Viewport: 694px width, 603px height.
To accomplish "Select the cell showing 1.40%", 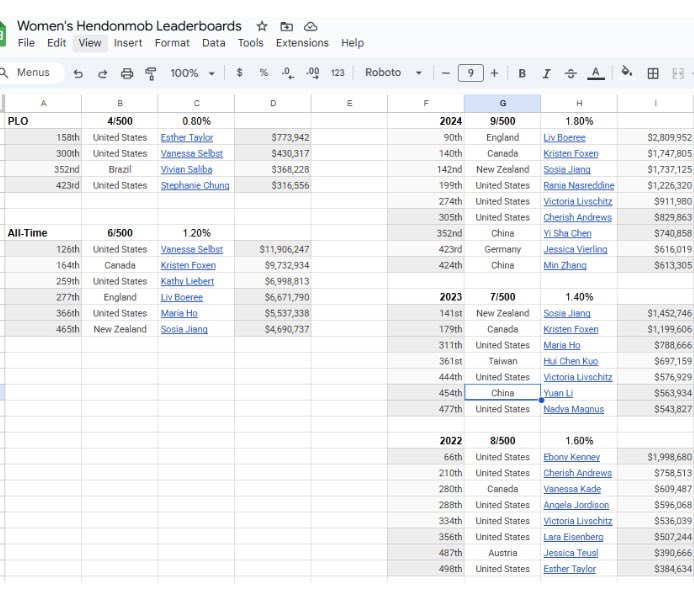I will (579, 297).
